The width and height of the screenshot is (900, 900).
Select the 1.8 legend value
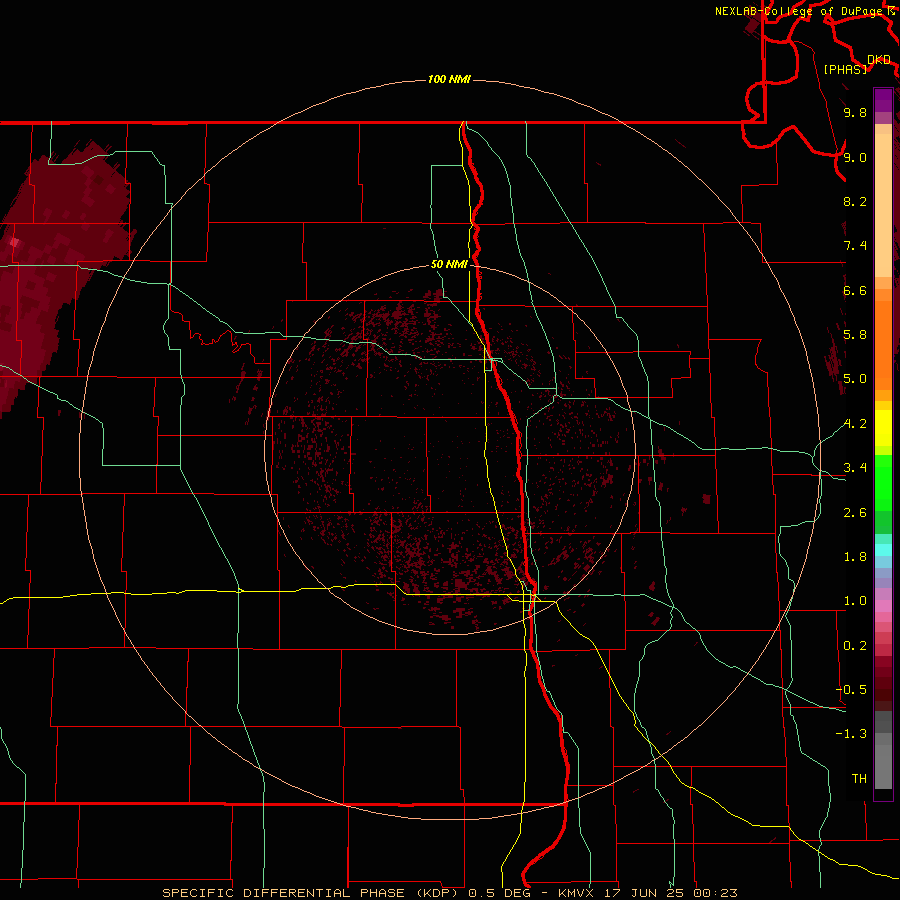[x=855, y=557]
